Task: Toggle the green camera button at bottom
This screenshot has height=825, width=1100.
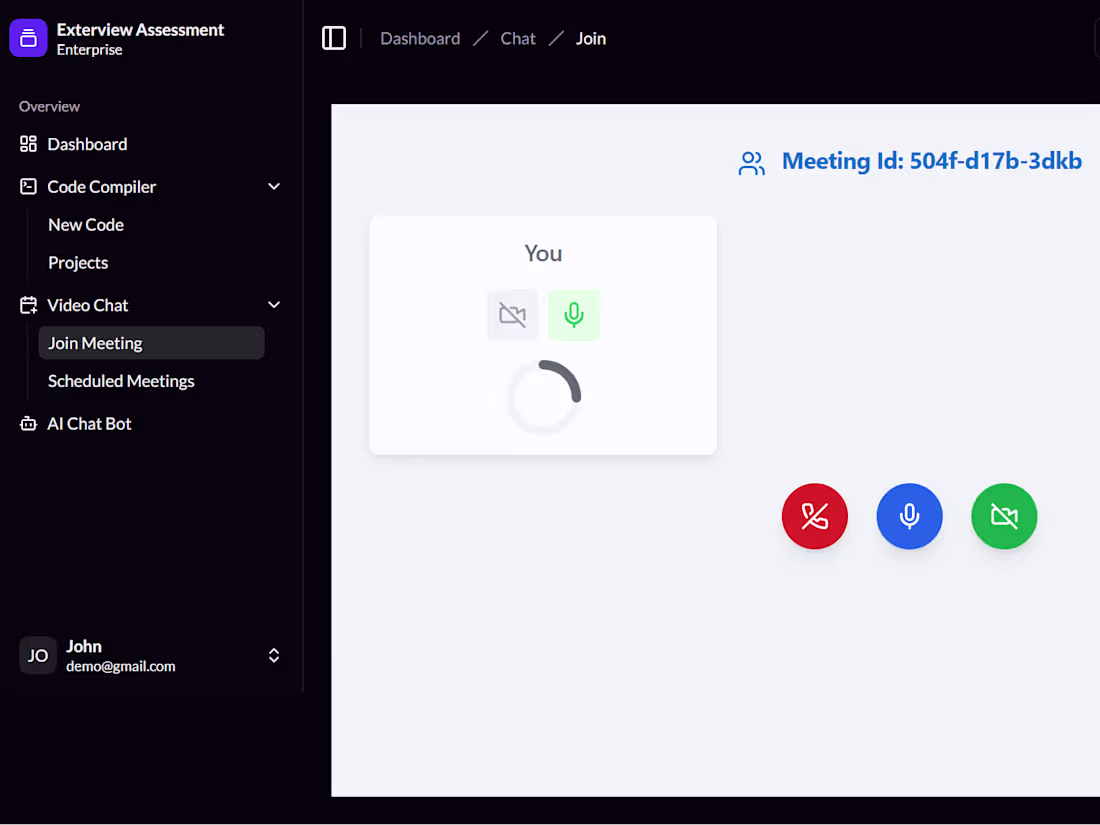Action: pos(1004,516)
